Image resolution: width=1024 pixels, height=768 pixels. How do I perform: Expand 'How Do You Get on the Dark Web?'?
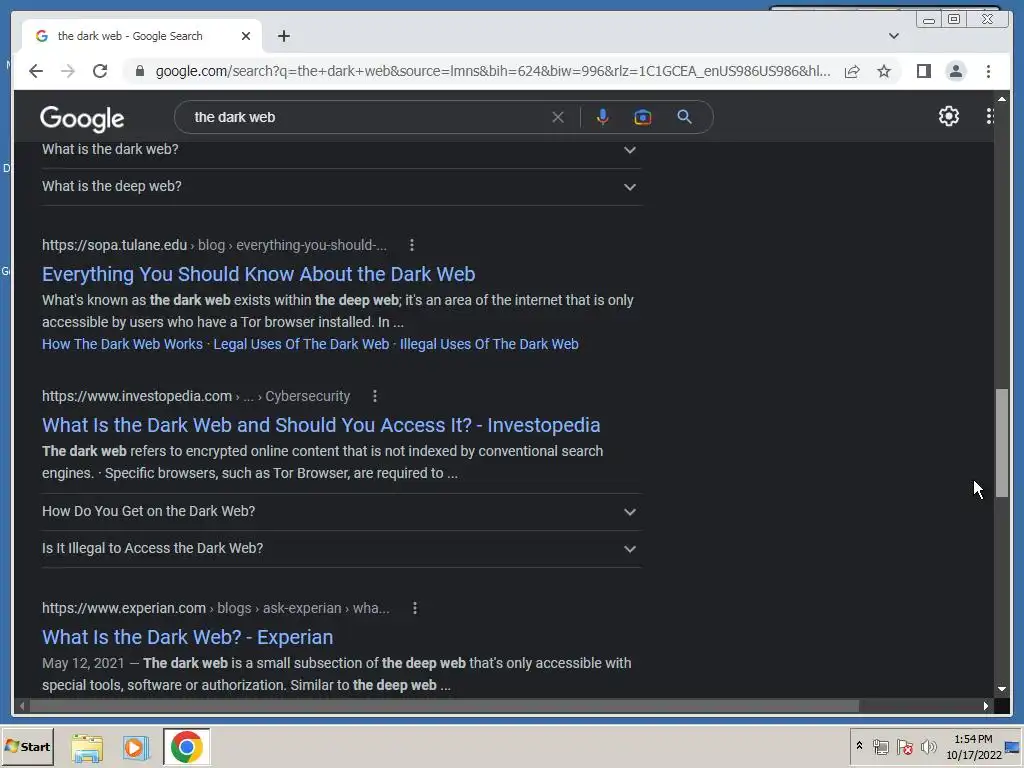tap(341, 511)
